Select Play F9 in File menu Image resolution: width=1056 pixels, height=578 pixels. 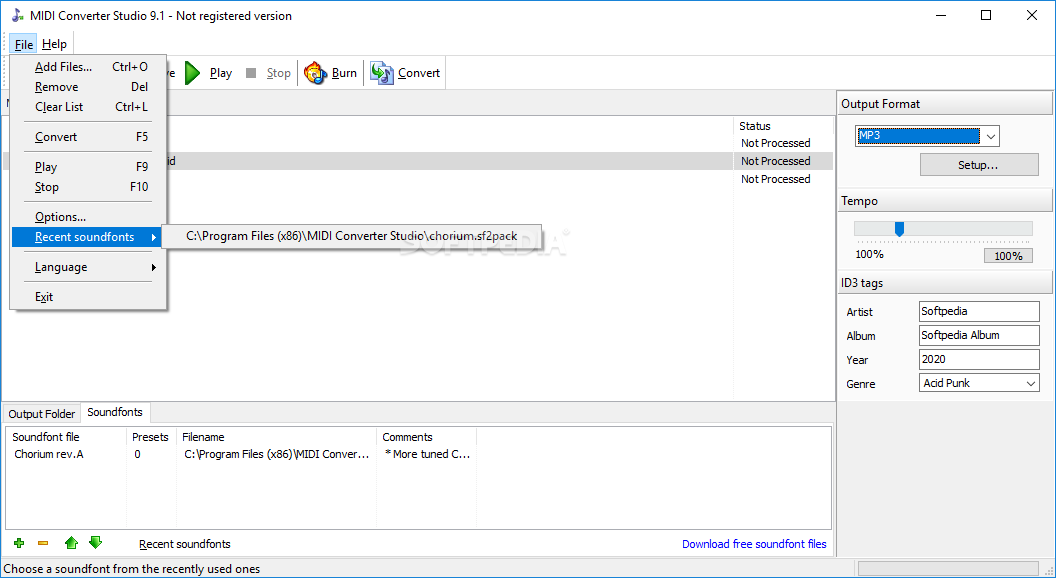(x=88, y=166)
